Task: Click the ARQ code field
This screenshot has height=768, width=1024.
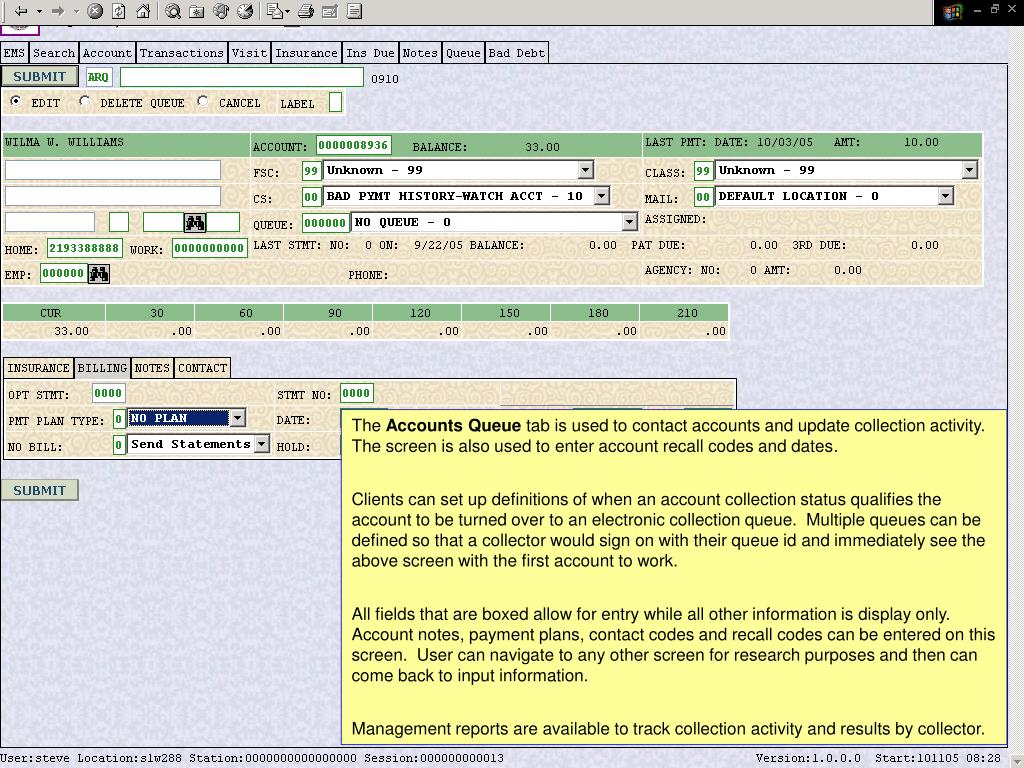Action: pos(99,77)
